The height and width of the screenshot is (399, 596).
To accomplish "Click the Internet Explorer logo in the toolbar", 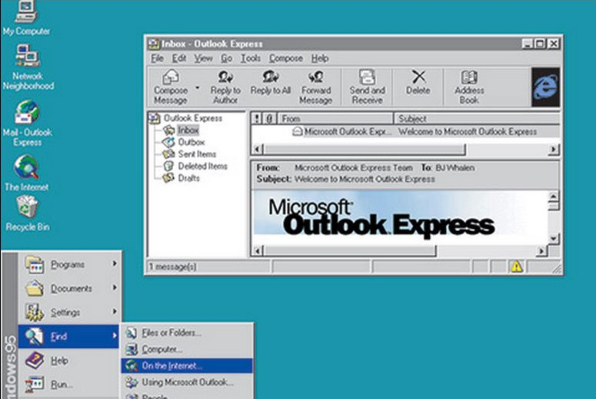I will tap(545, 87).
